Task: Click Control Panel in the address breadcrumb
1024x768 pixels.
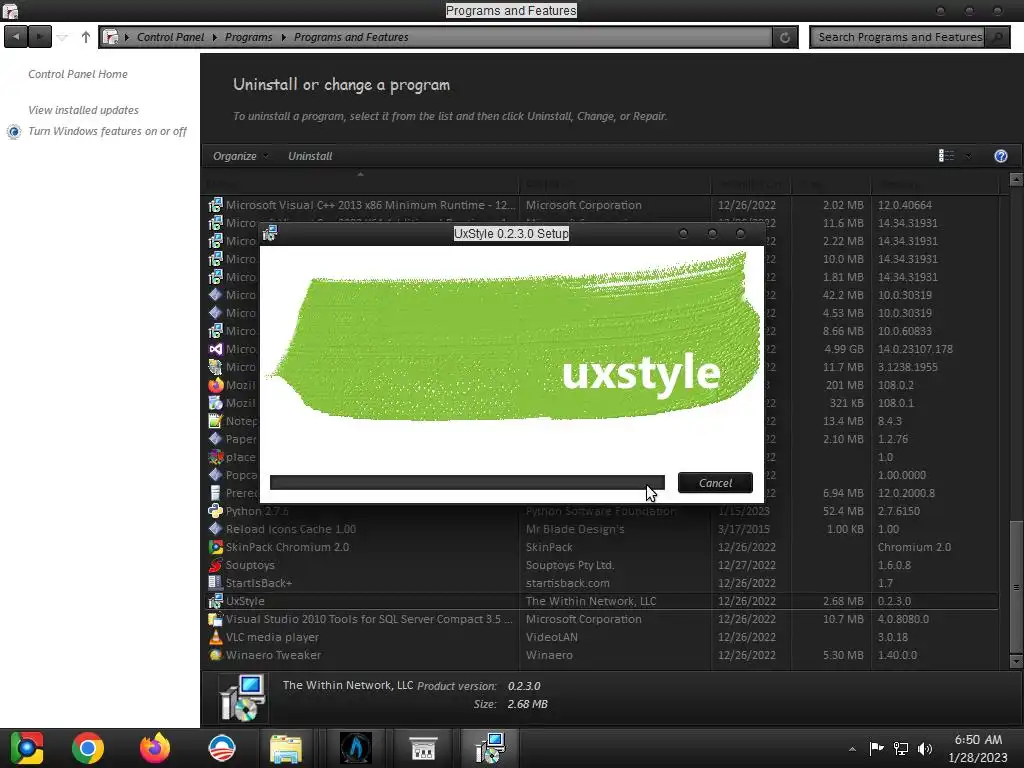Action: (x=170, y=37)
